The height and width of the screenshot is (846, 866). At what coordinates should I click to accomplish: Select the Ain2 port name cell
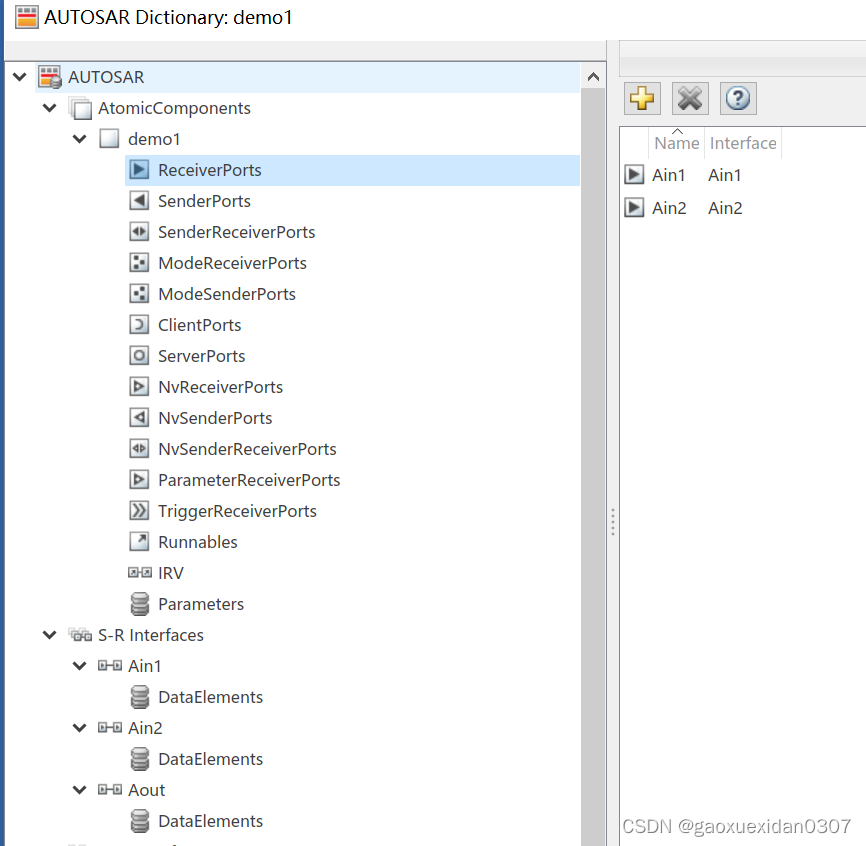tap(669, 208)
